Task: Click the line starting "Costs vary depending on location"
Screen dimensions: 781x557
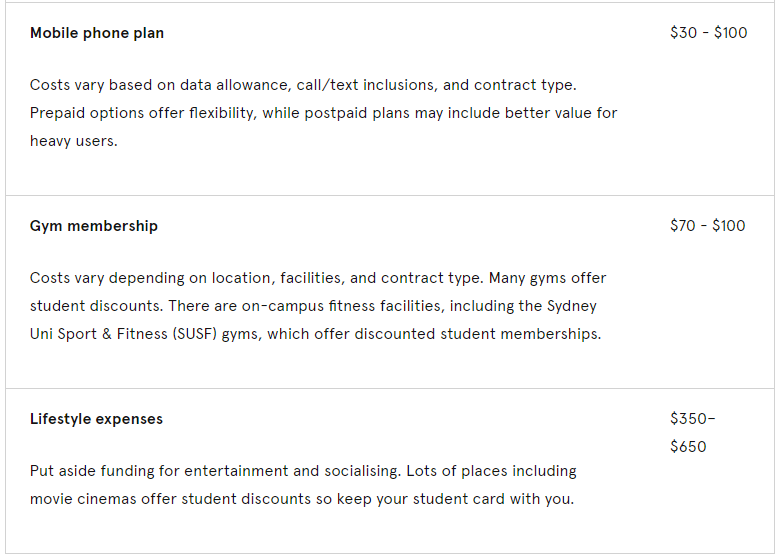Action: coord(318,278)
